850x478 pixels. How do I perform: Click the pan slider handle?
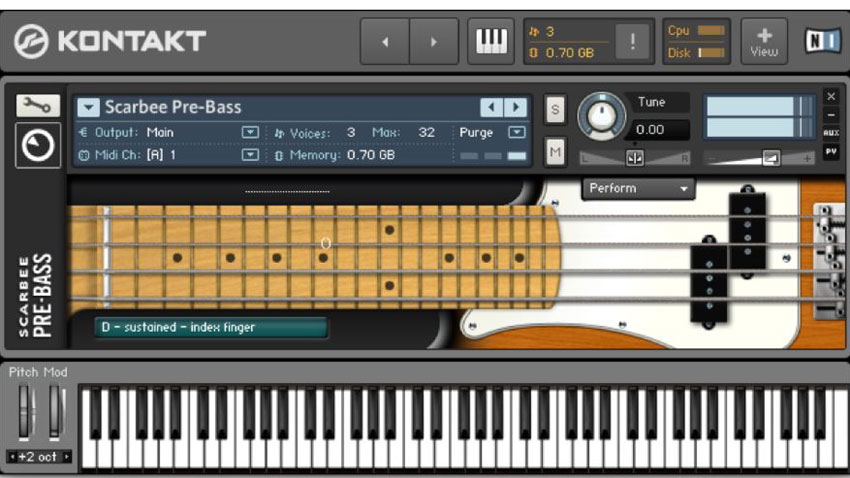tap(635, 158)
